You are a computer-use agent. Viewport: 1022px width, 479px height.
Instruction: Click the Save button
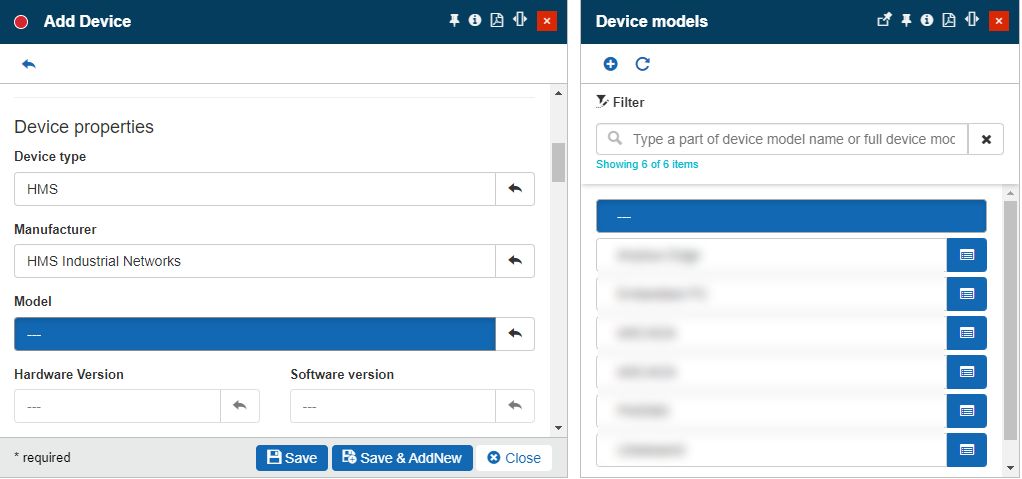point(291,458)
